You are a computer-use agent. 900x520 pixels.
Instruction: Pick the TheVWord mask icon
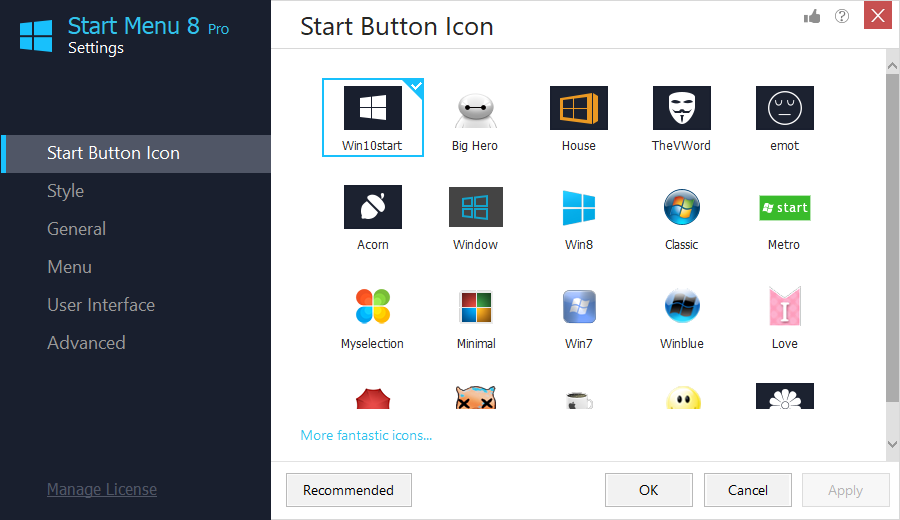click(681, 109)
